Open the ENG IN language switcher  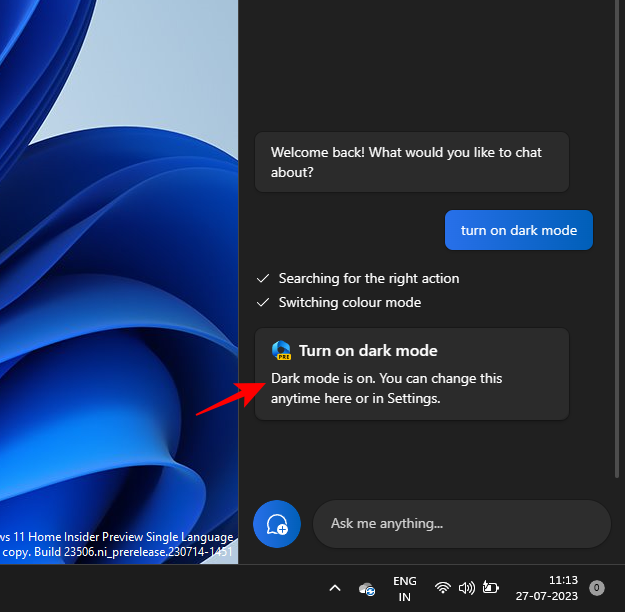point(404,588)
